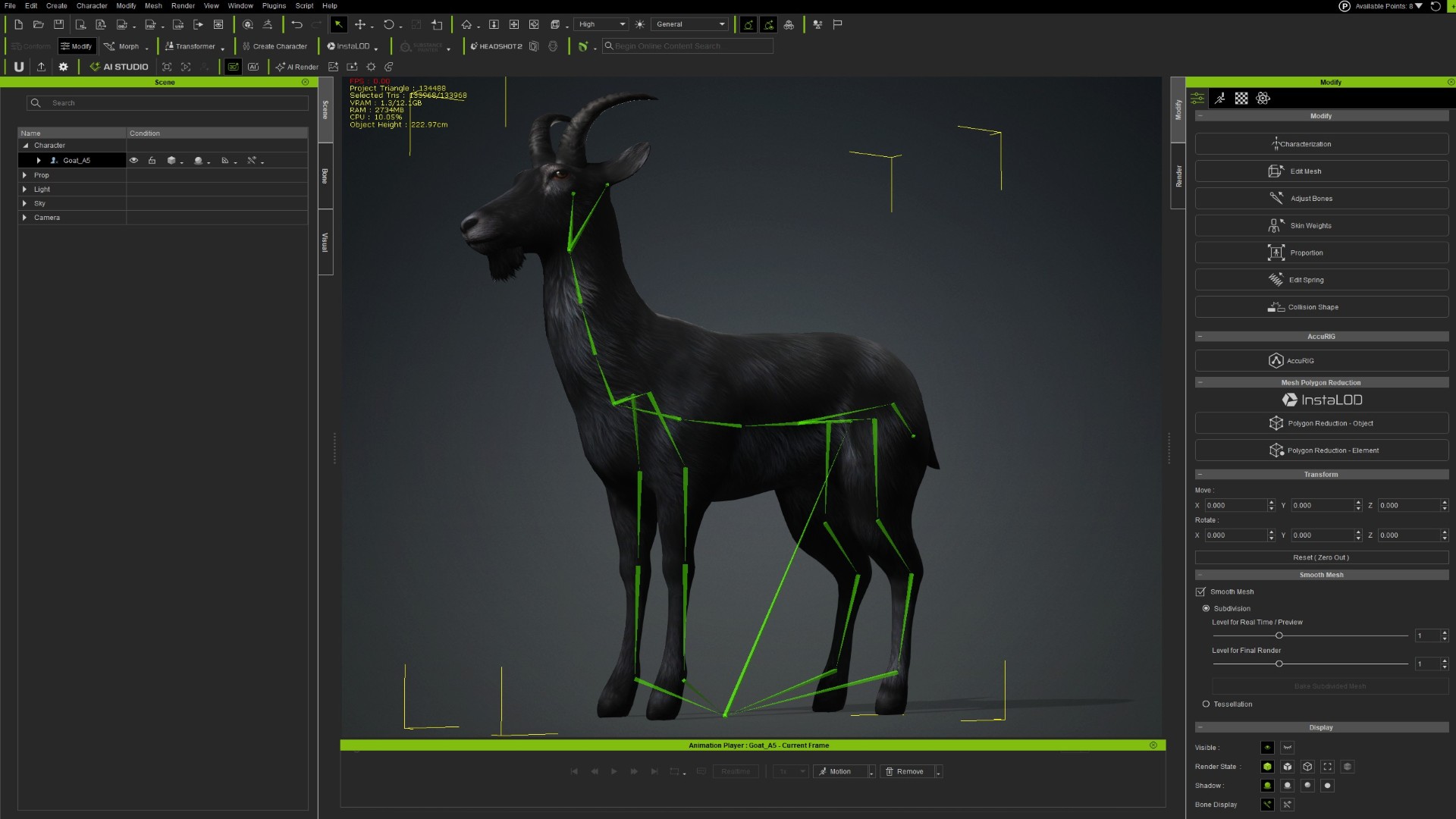This screenshot has height=819, width=1456.
Task: Click the Undo arrow icon
Action: click(297, 24)
